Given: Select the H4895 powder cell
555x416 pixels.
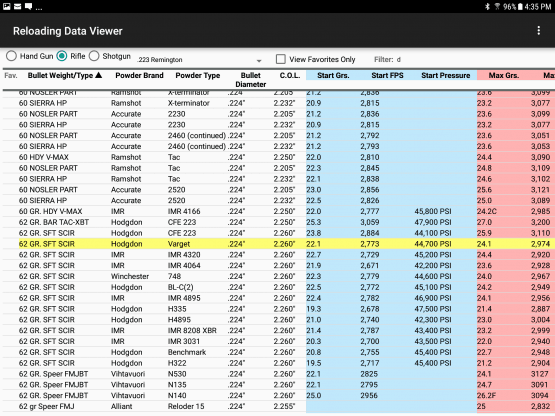Looking at the screenshot, I should point(179,320).
